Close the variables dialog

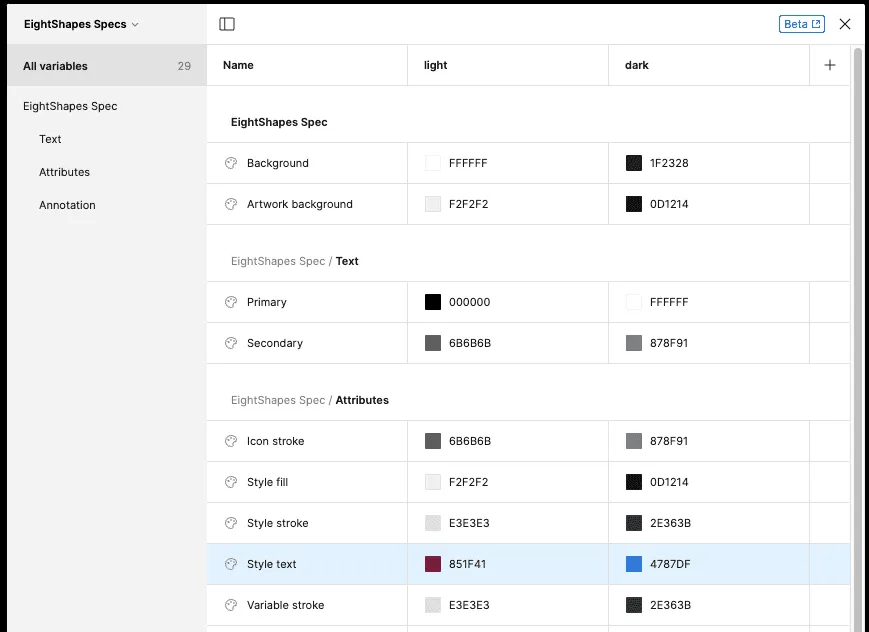tap(845, 24)
